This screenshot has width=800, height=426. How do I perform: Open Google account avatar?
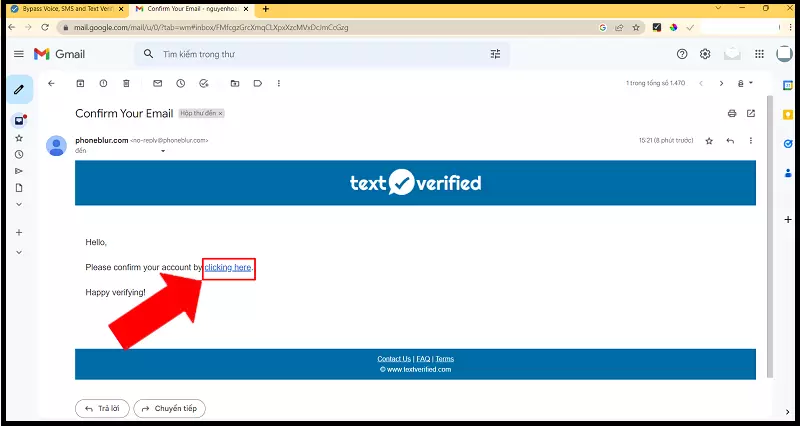(x=784, y=54)
